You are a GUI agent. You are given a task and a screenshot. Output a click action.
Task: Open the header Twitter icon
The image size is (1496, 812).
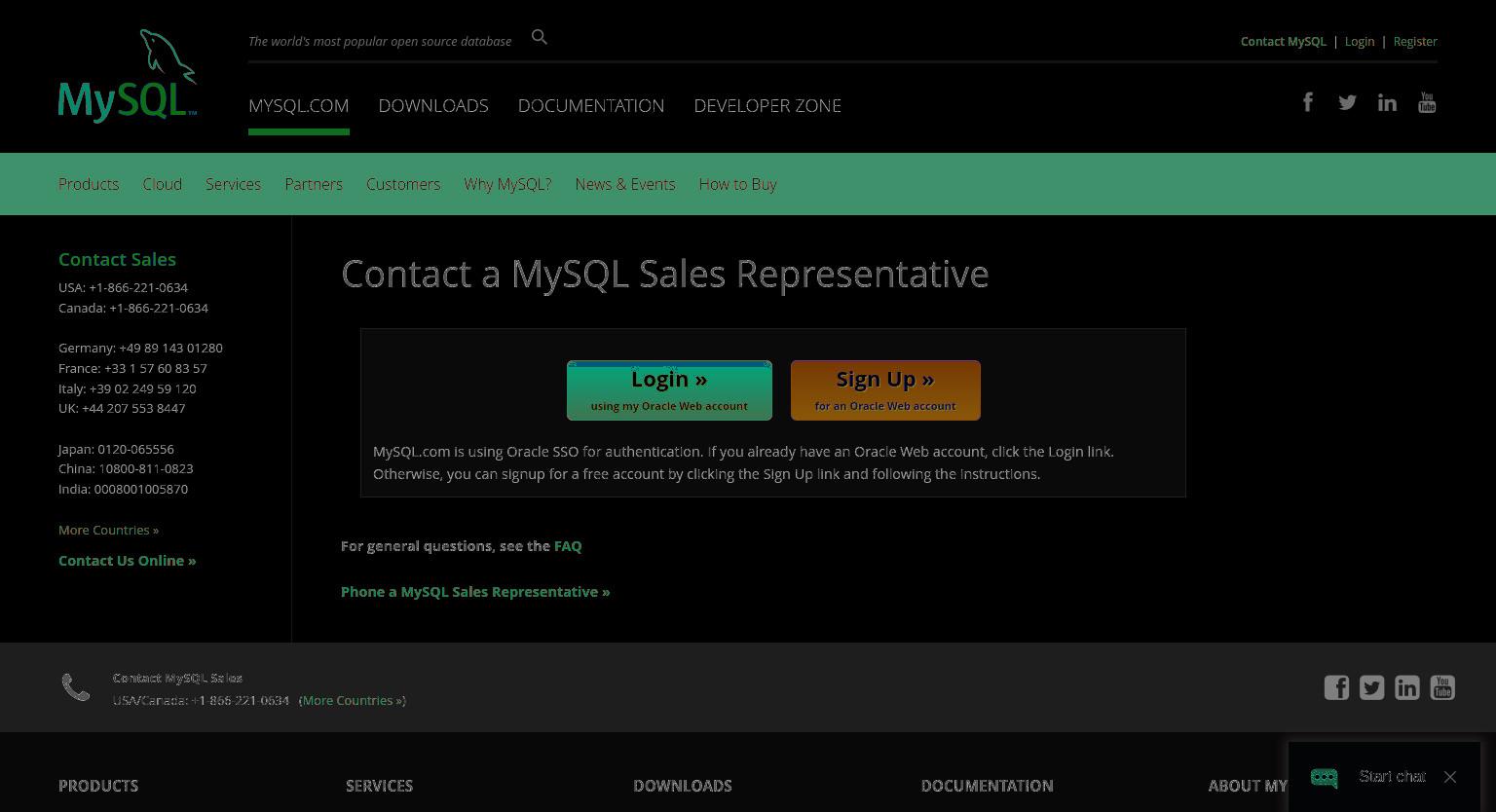1347,102
